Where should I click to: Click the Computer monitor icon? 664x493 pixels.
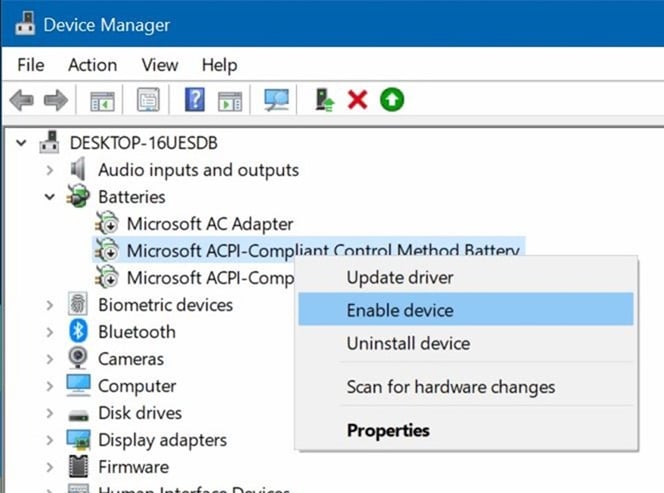pos(78,385)
